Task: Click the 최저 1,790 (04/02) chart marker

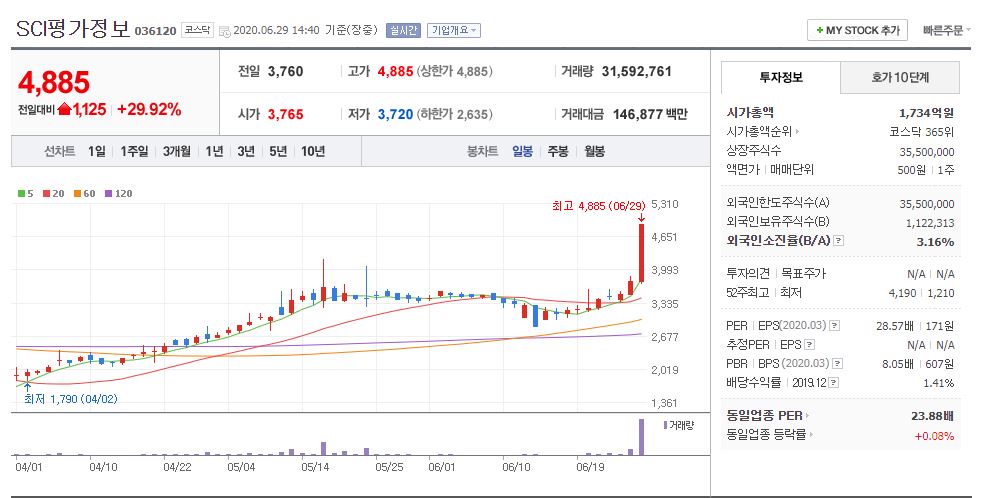Action: coord(70,399)
